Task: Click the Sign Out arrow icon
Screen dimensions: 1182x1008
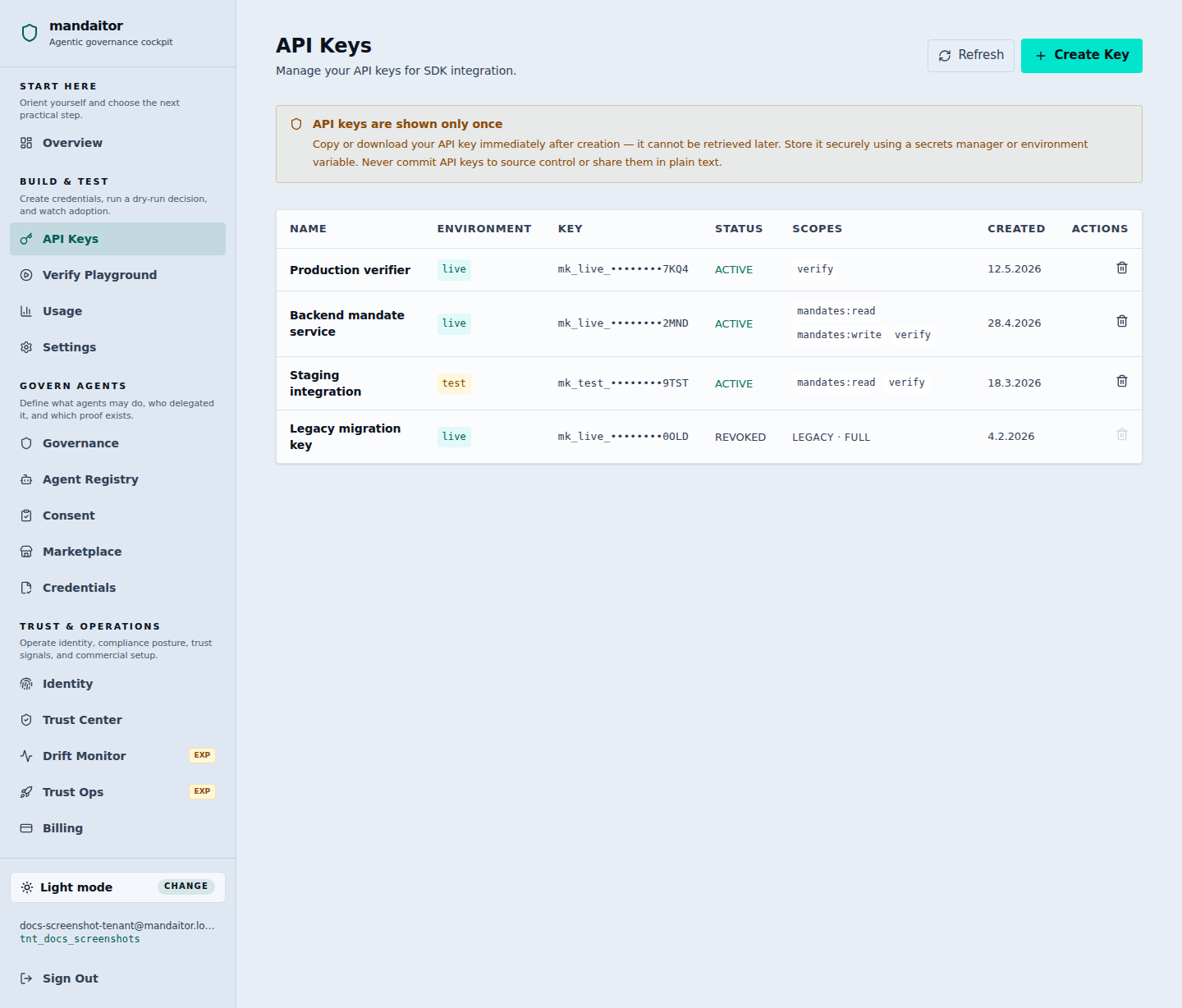Action: [26, 978]
